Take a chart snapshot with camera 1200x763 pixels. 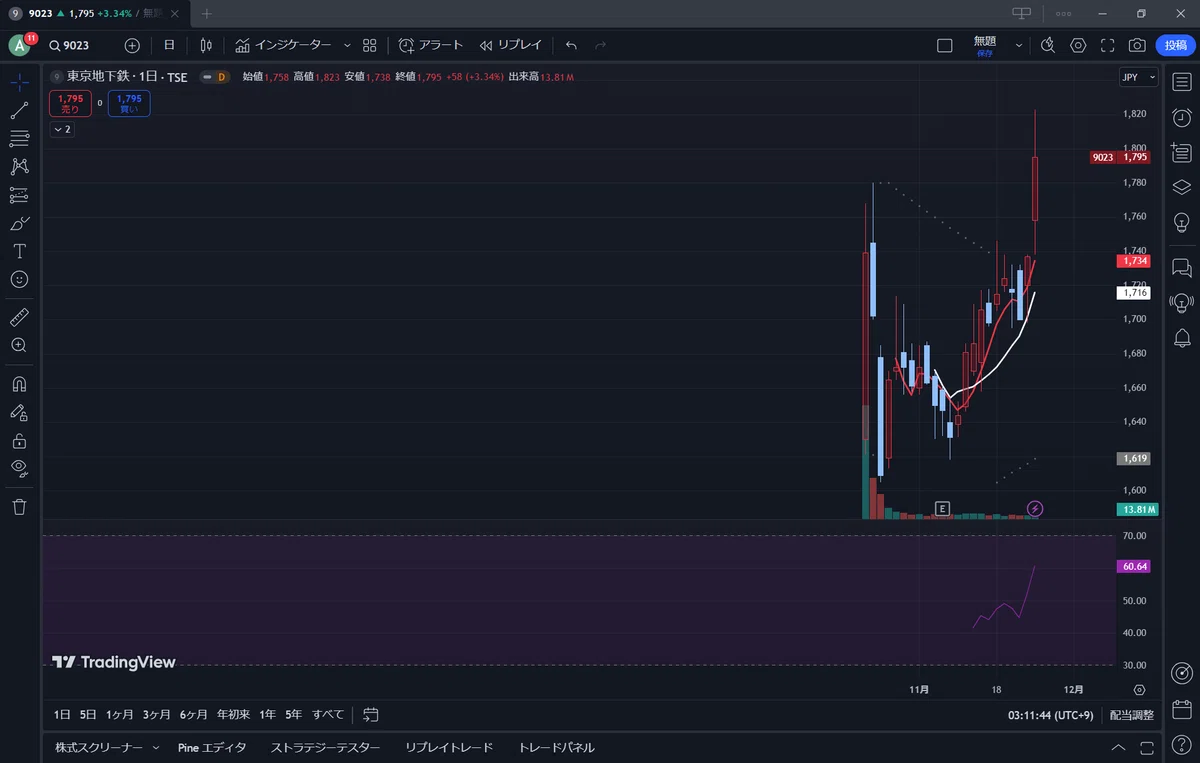point(1137,45)
